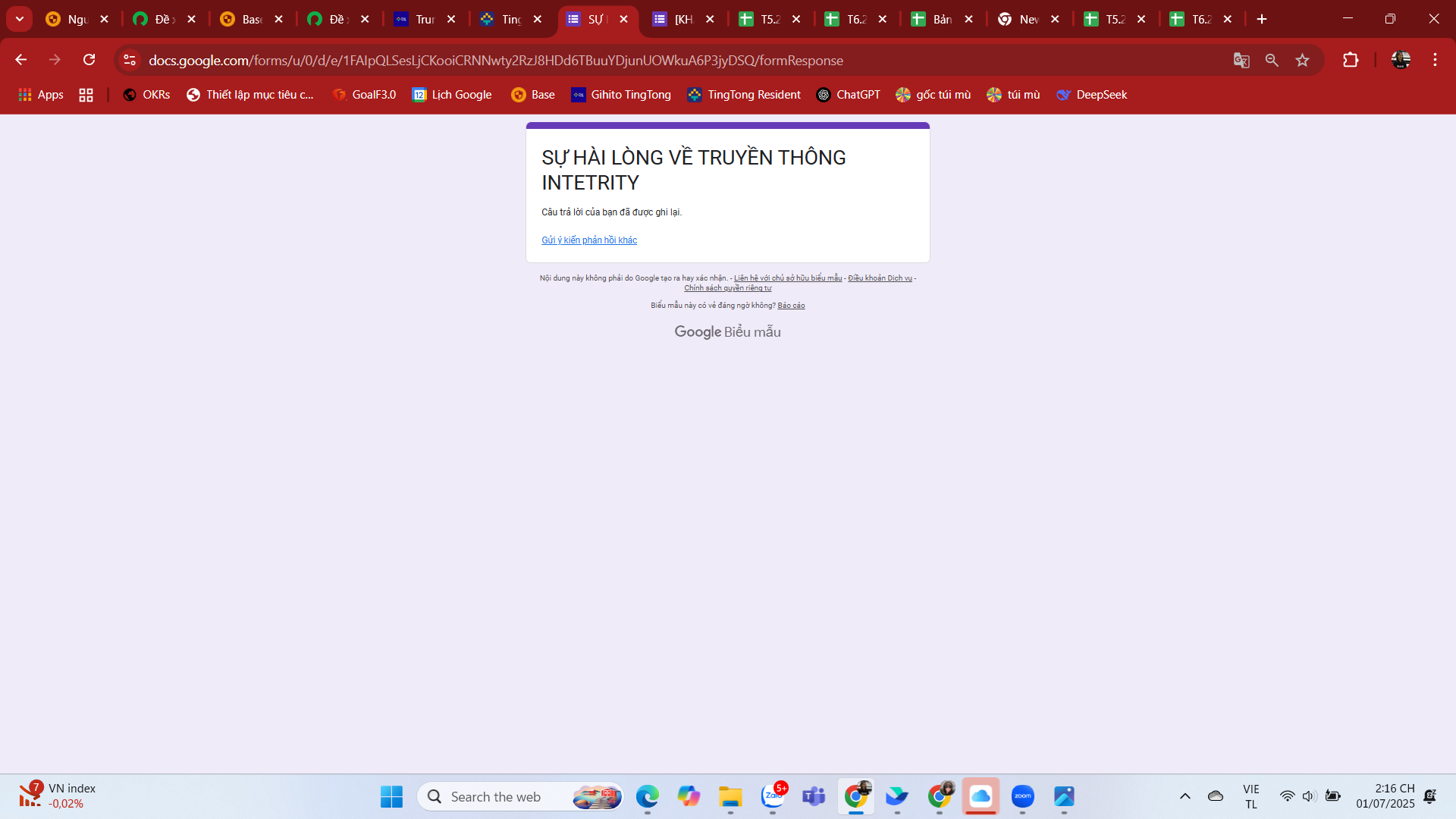
Task: Open site information icon beside the URL
Action: [130, 60]
